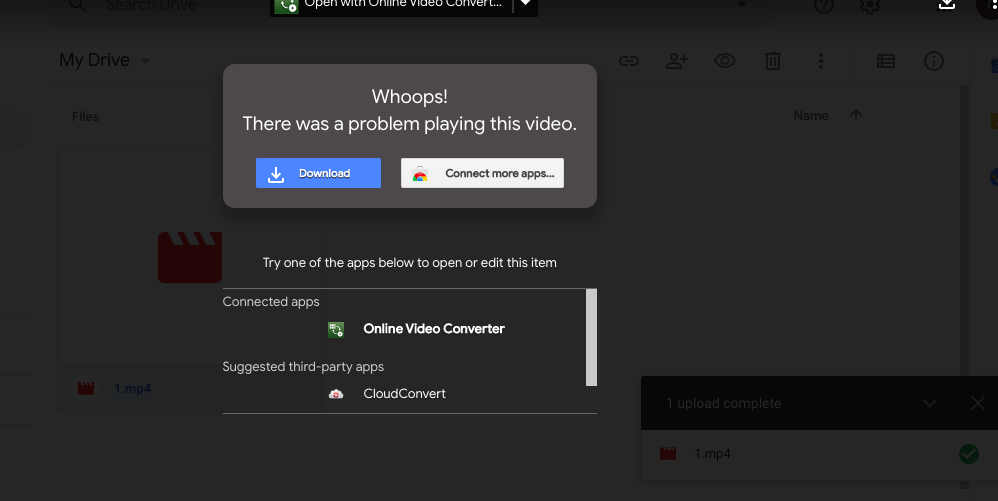Reverse sort order with the arrow
Screen dimensions: 998x501
pyautogui.click(x=856, y=115)
